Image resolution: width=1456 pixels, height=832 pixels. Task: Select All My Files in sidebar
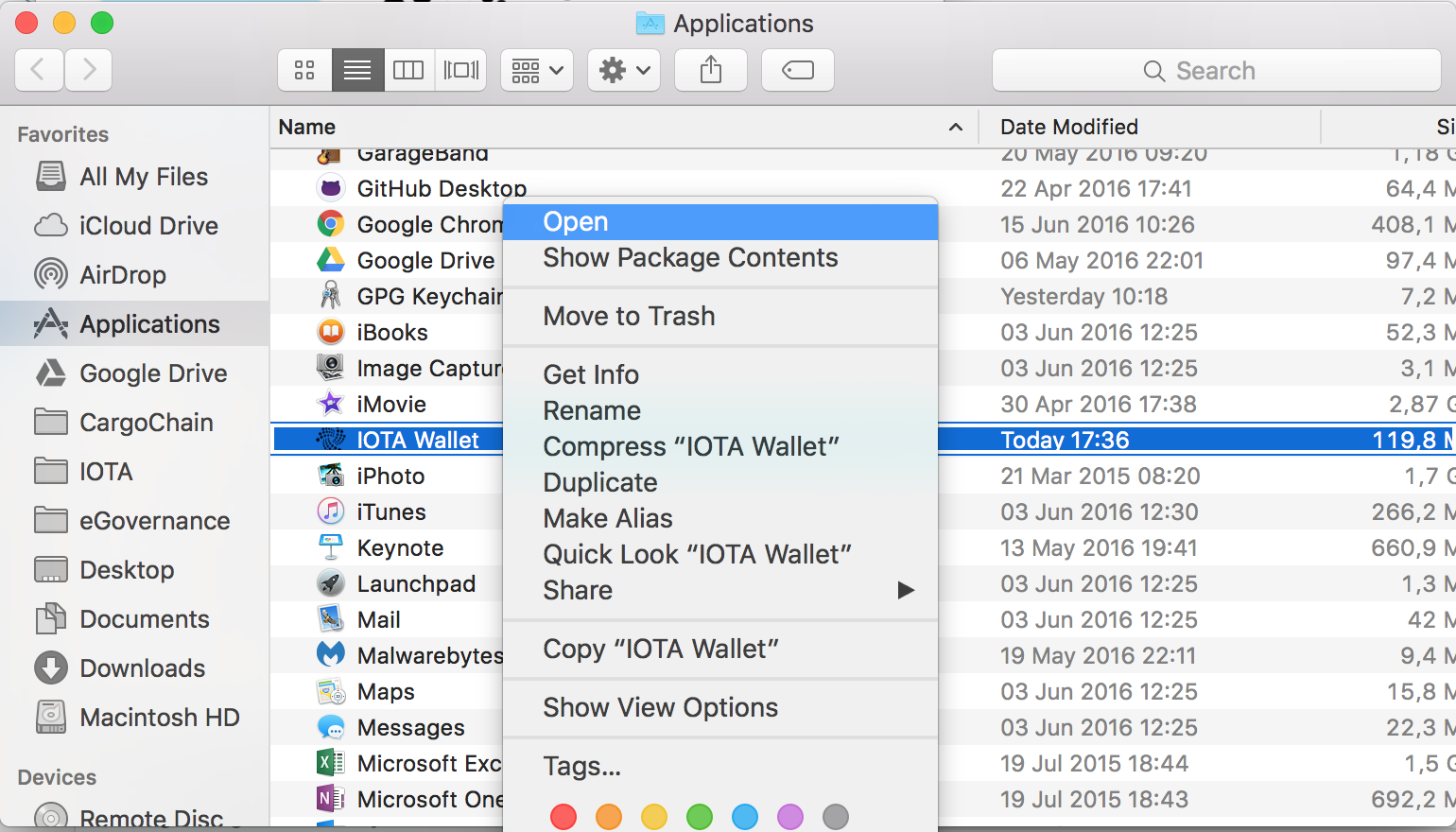(x=134, y=177)
